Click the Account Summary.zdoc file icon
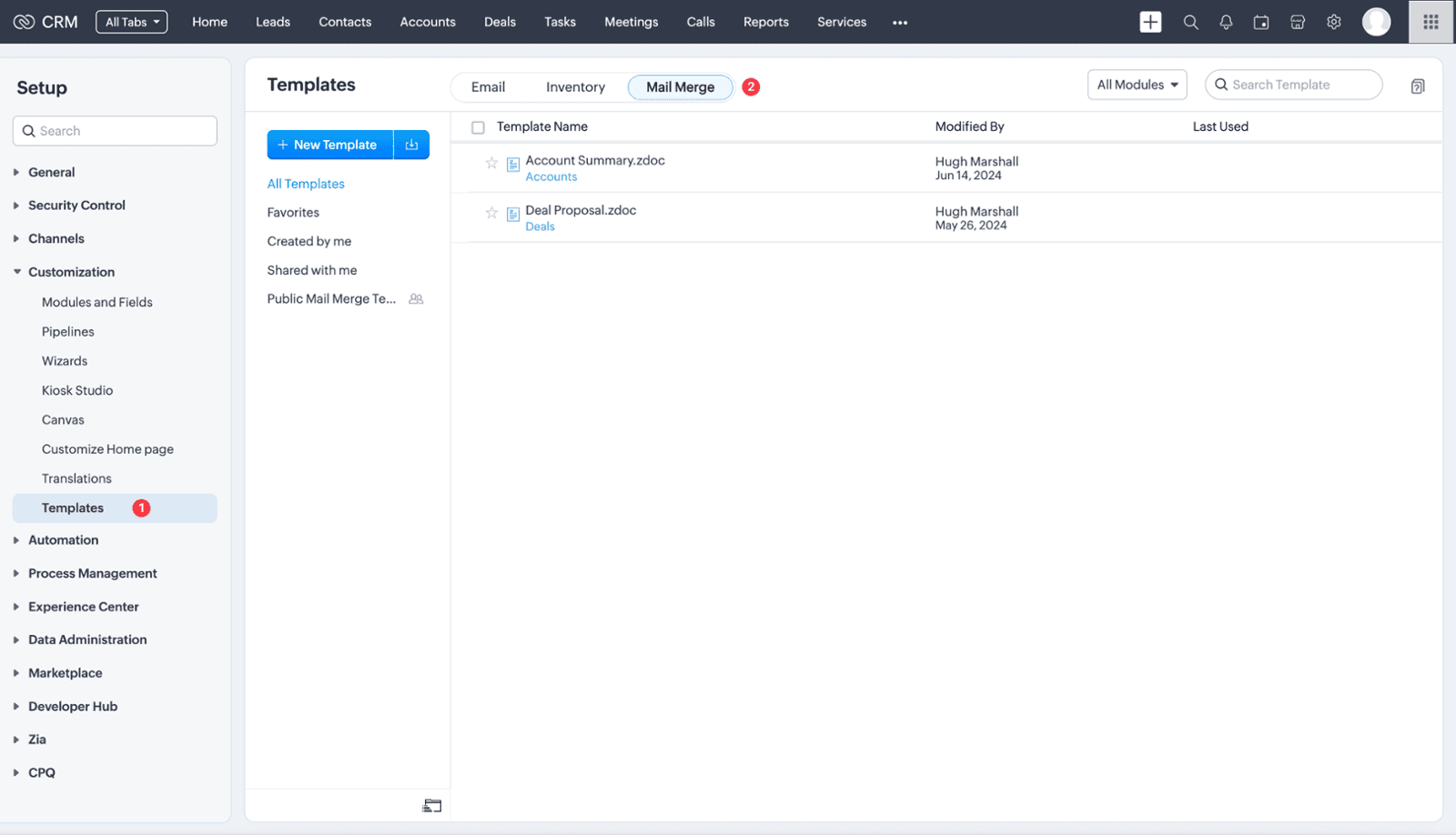Image resolution: width=1456 pixels, height=835 pixels. point(513,165)
